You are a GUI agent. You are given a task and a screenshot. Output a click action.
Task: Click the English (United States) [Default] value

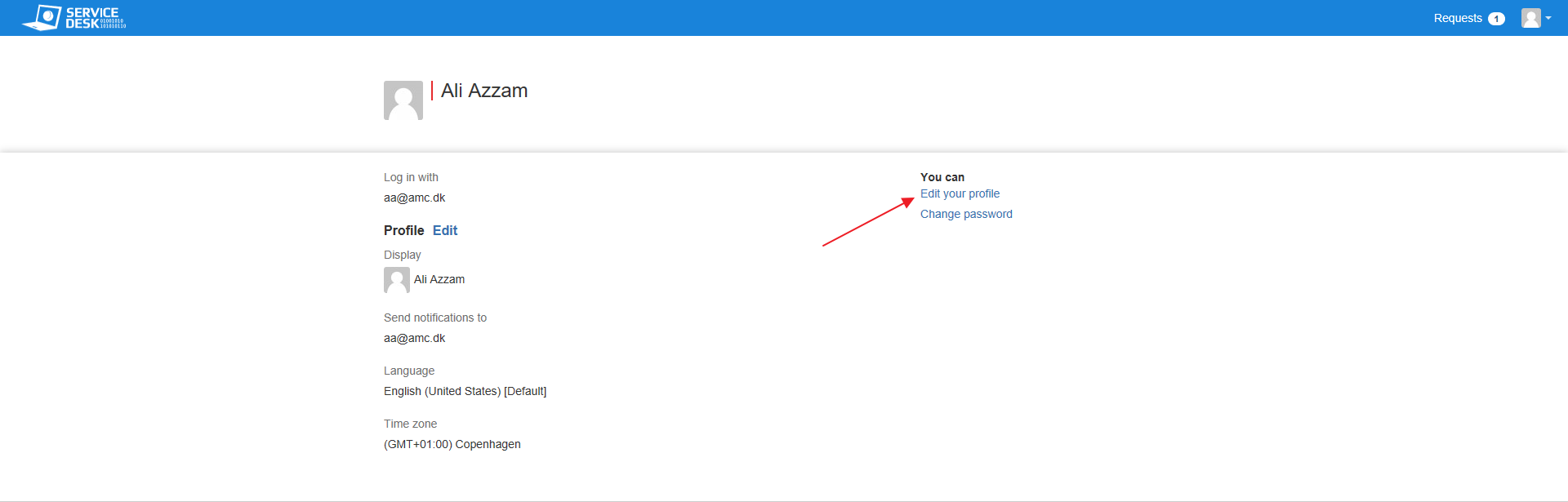(x=465, y=391)
